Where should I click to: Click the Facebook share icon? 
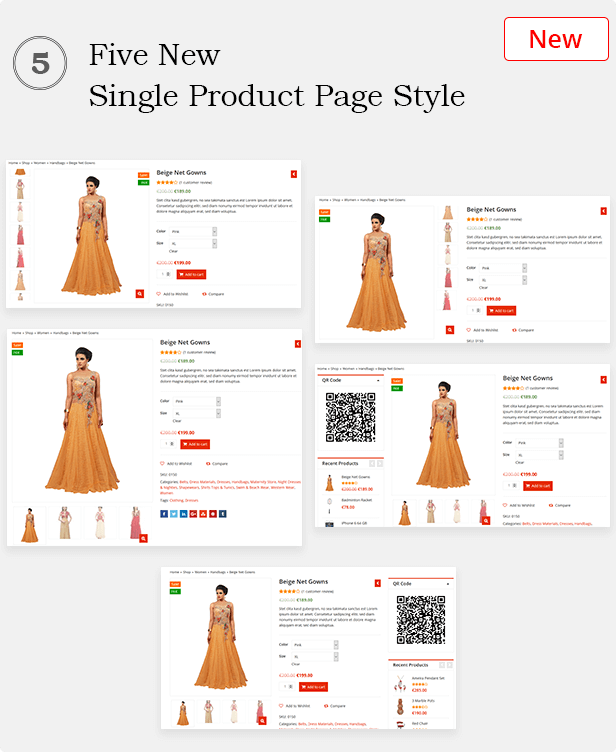(163, 514)
